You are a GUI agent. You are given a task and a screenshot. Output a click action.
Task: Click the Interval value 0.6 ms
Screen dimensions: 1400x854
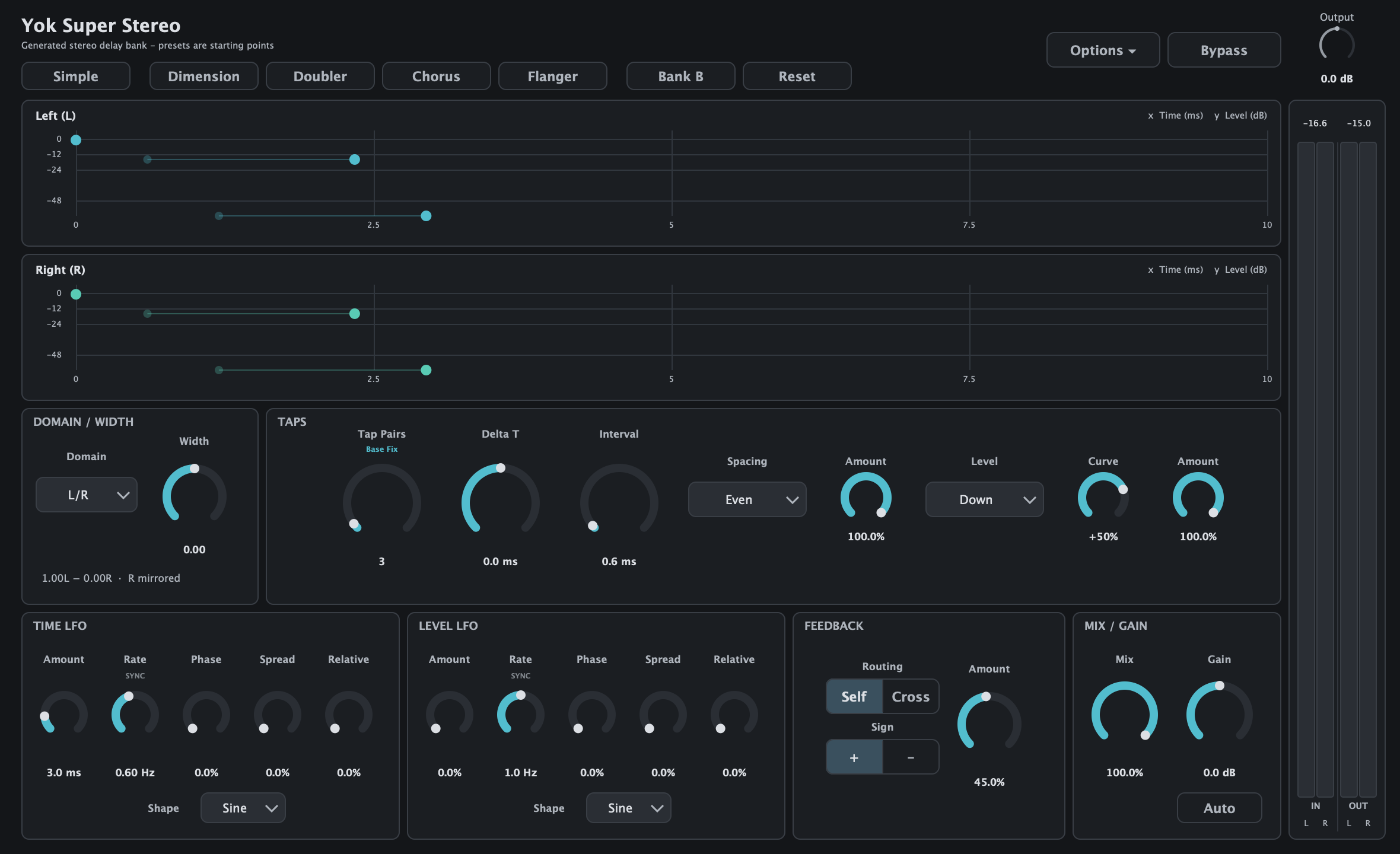[x=619, y=562]
